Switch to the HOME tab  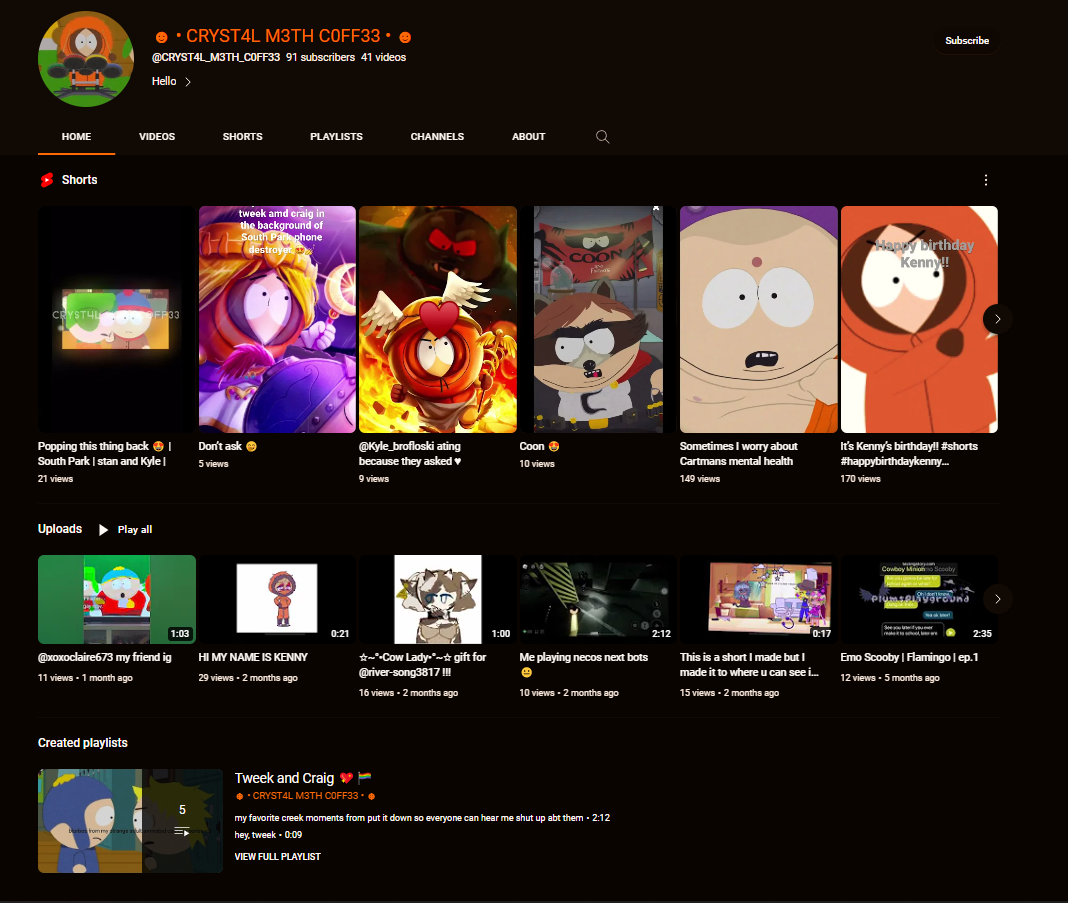(76, 137)
